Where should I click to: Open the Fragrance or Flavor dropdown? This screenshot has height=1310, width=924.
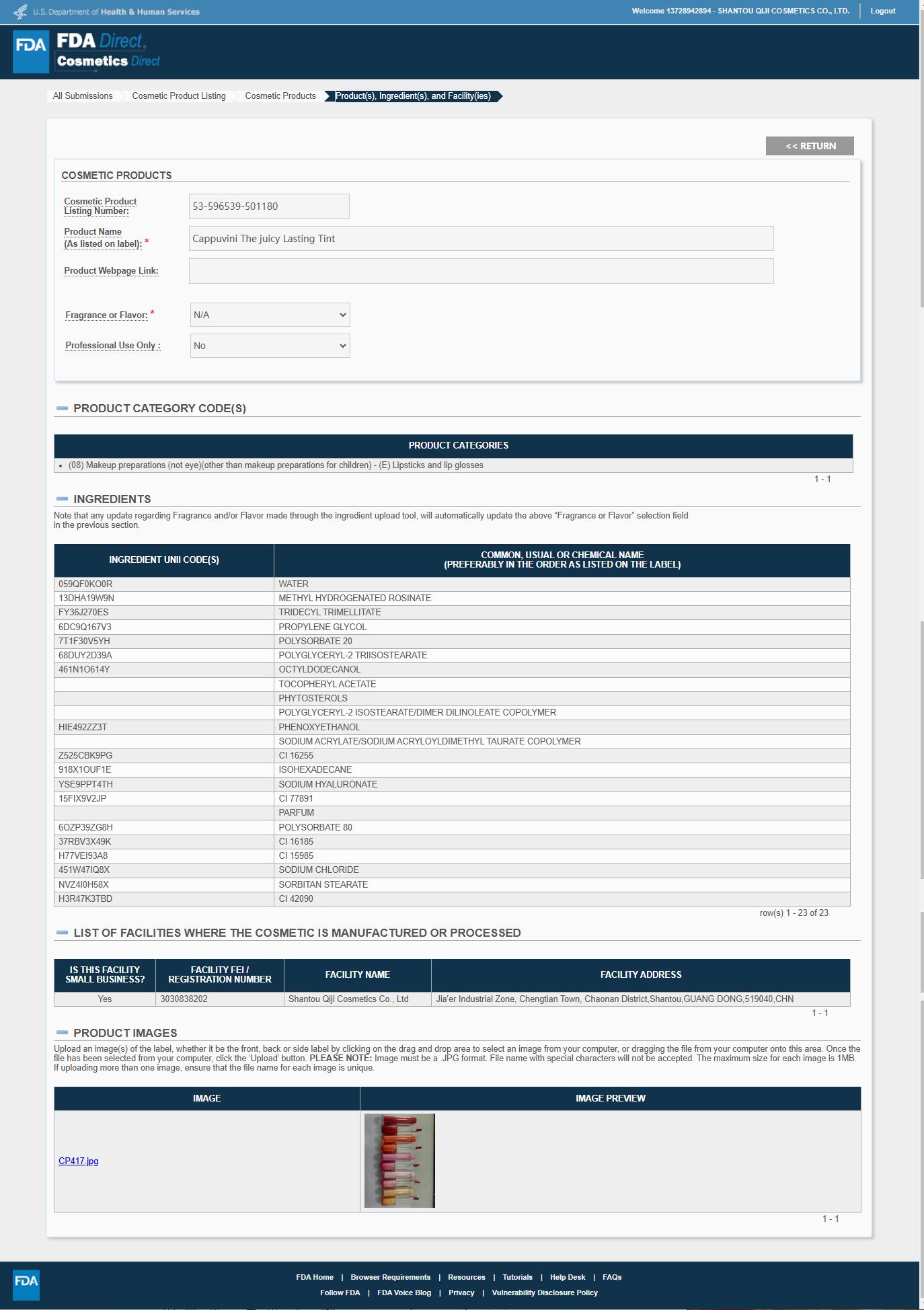[270, 315]
